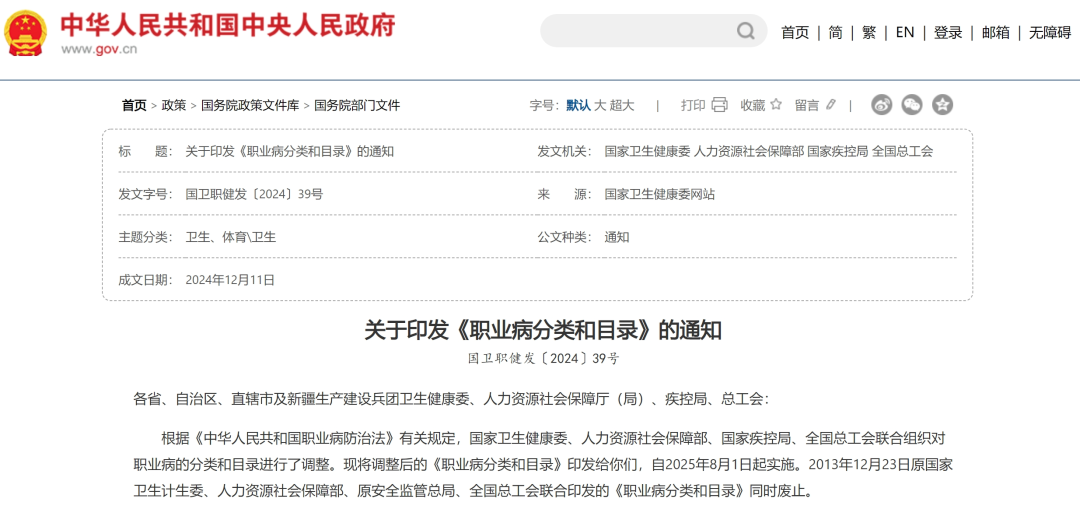The image size is (1080, 509).
Task: Switch to 简 simplified Chinese
Action: 835,32
